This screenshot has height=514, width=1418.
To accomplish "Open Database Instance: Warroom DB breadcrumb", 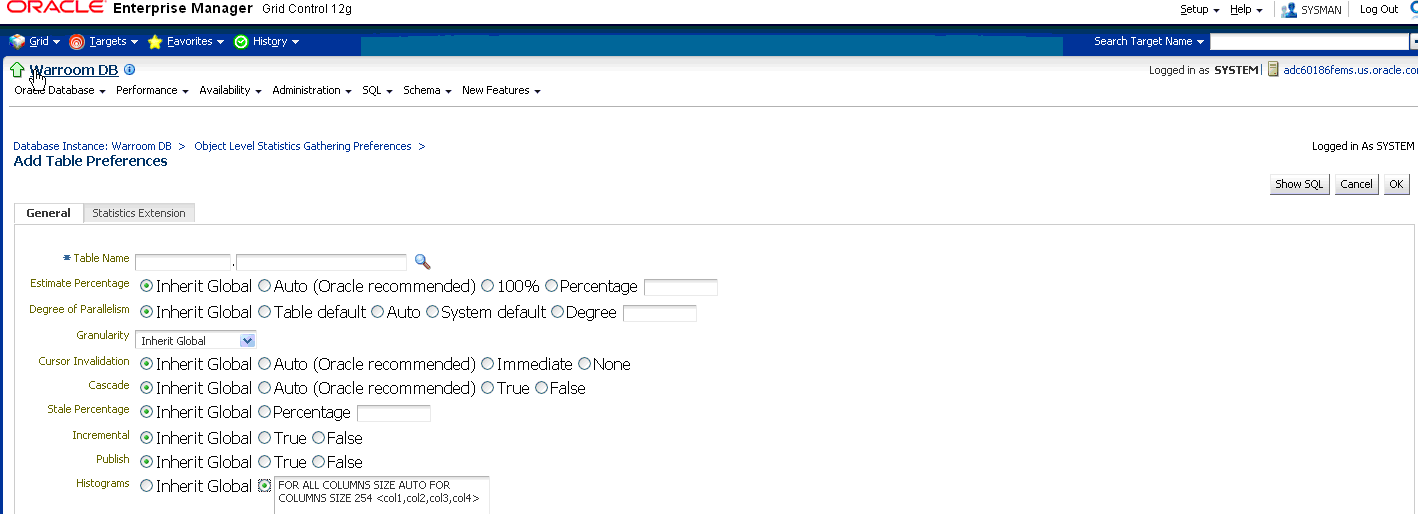I will [x=92, y=146].
